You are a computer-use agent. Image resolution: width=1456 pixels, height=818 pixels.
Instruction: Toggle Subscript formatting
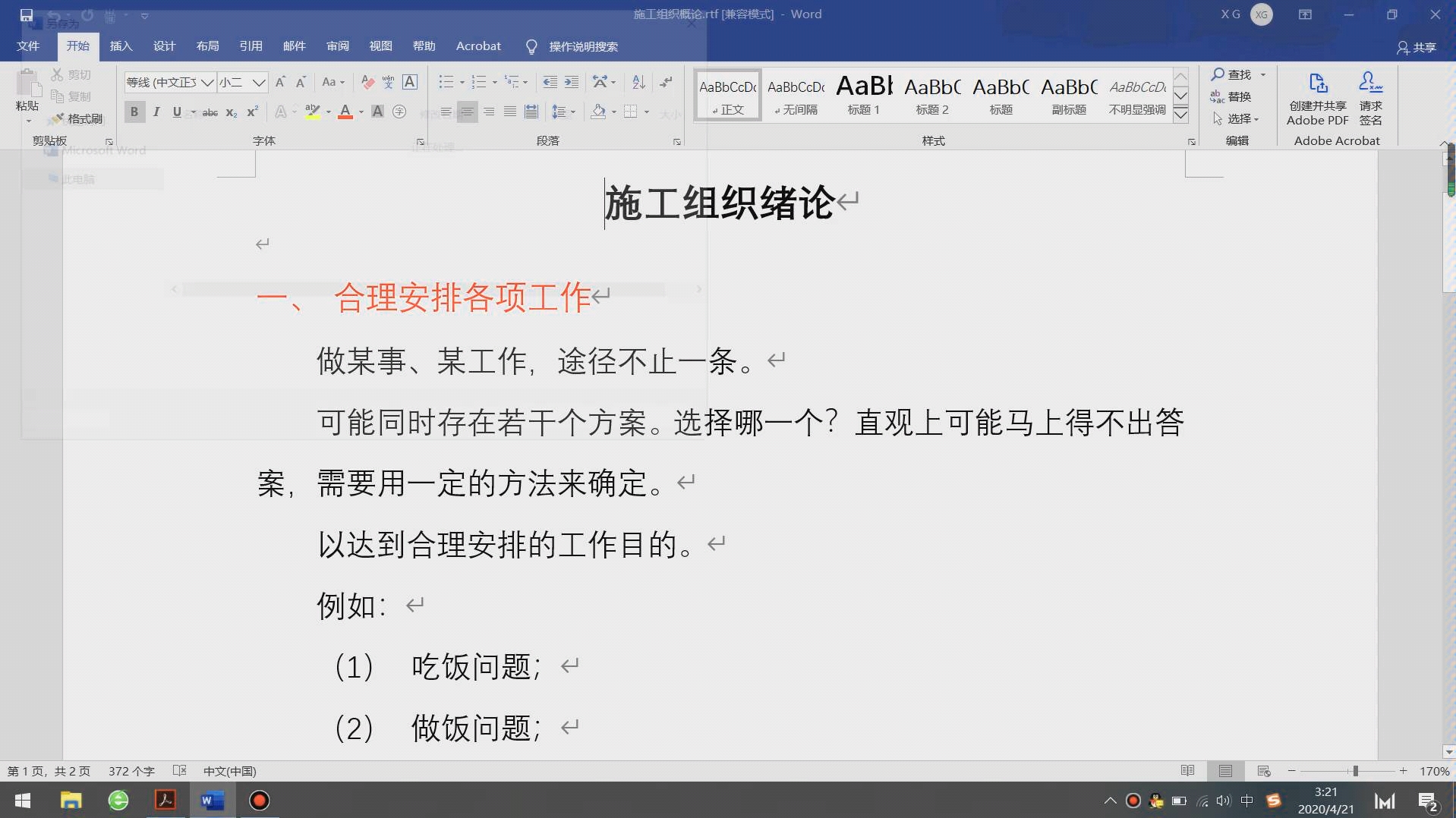click(232, 112)
